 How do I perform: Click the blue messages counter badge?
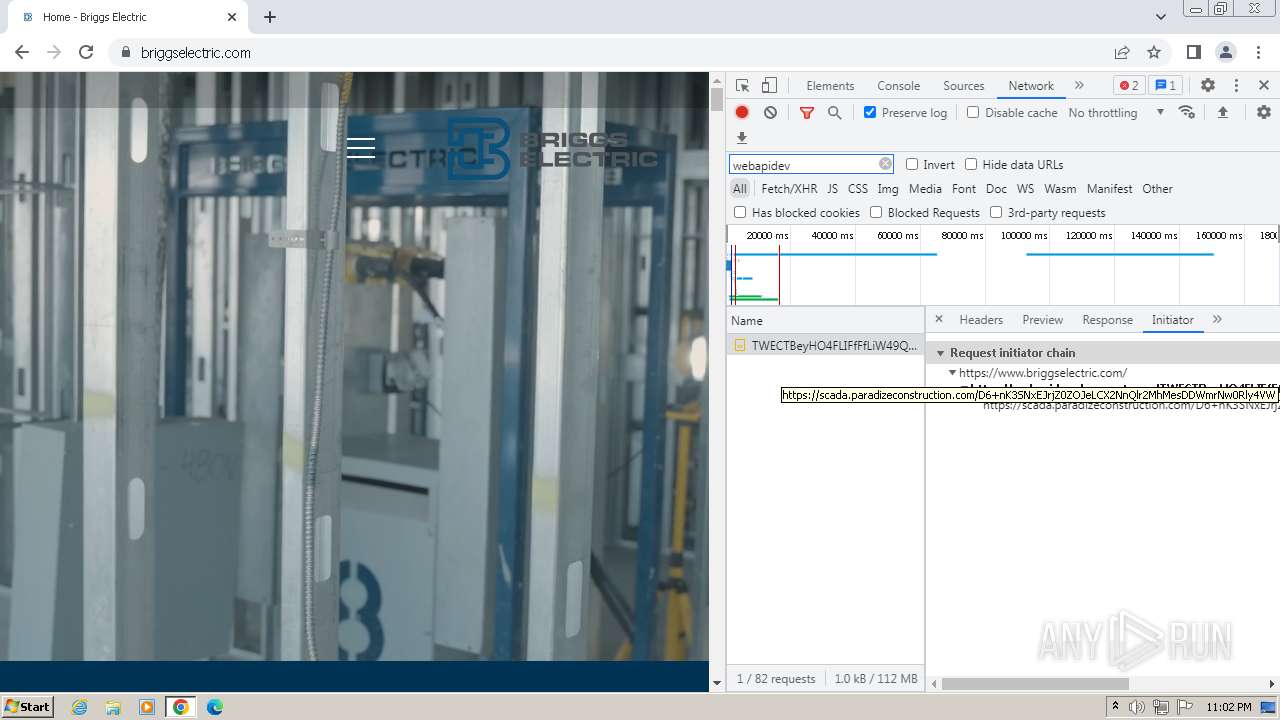coord(1165,85)
